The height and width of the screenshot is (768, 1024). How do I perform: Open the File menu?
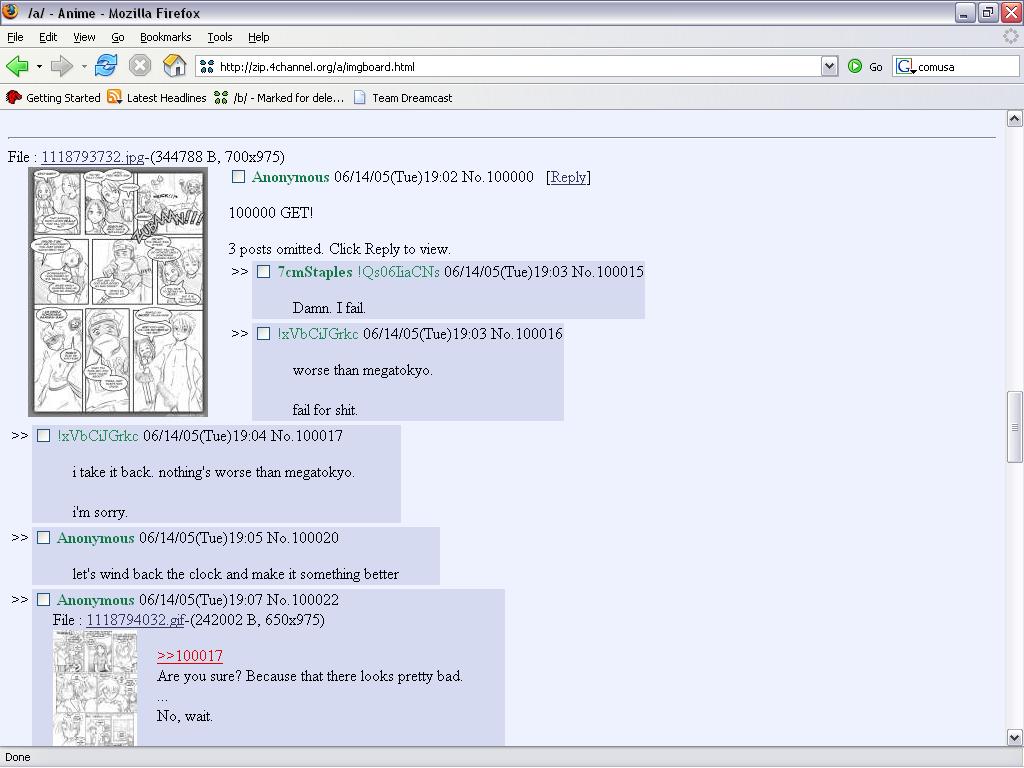[x=15, y=37]
